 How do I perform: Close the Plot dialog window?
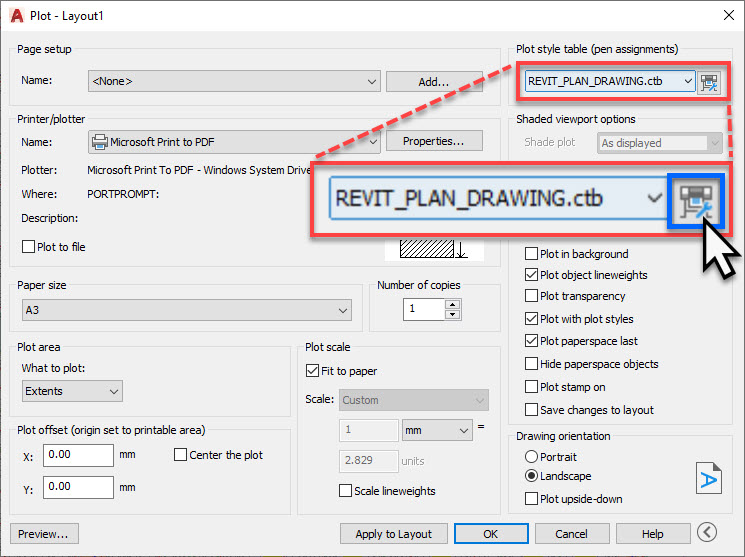(x=729, y=15)
